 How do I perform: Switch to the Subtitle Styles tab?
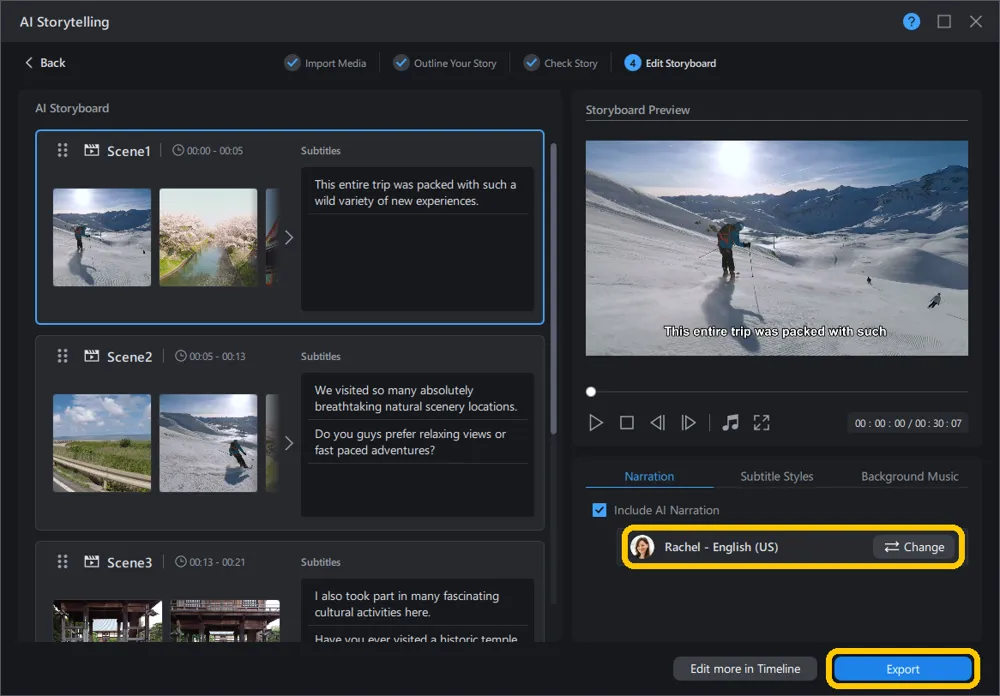(777, 476)
